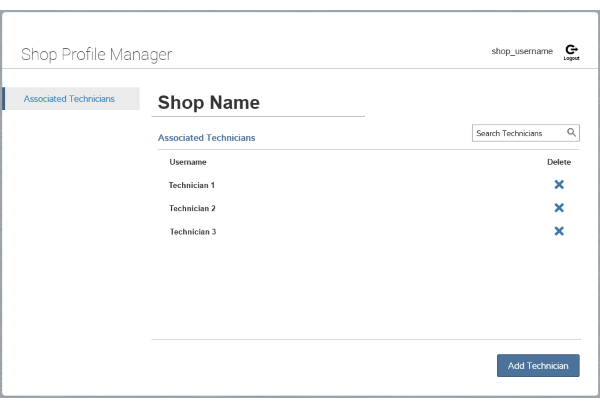Delete Technician 1 using the X icon
The width and height of the screenshot is (600, 408).
point(559,185)
